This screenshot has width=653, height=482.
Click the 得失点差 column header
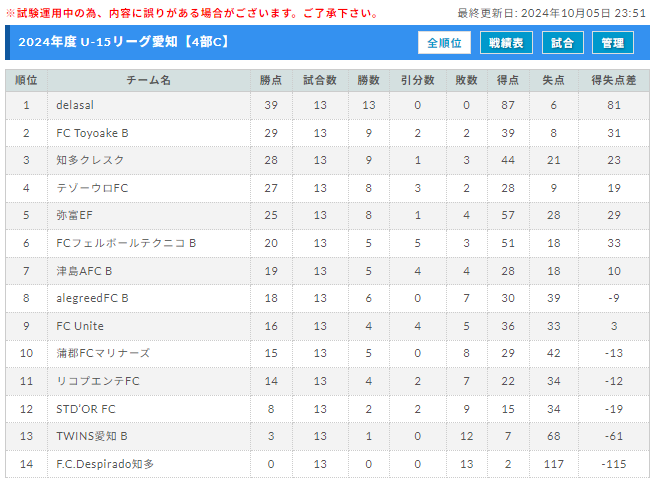pos(613,80)
